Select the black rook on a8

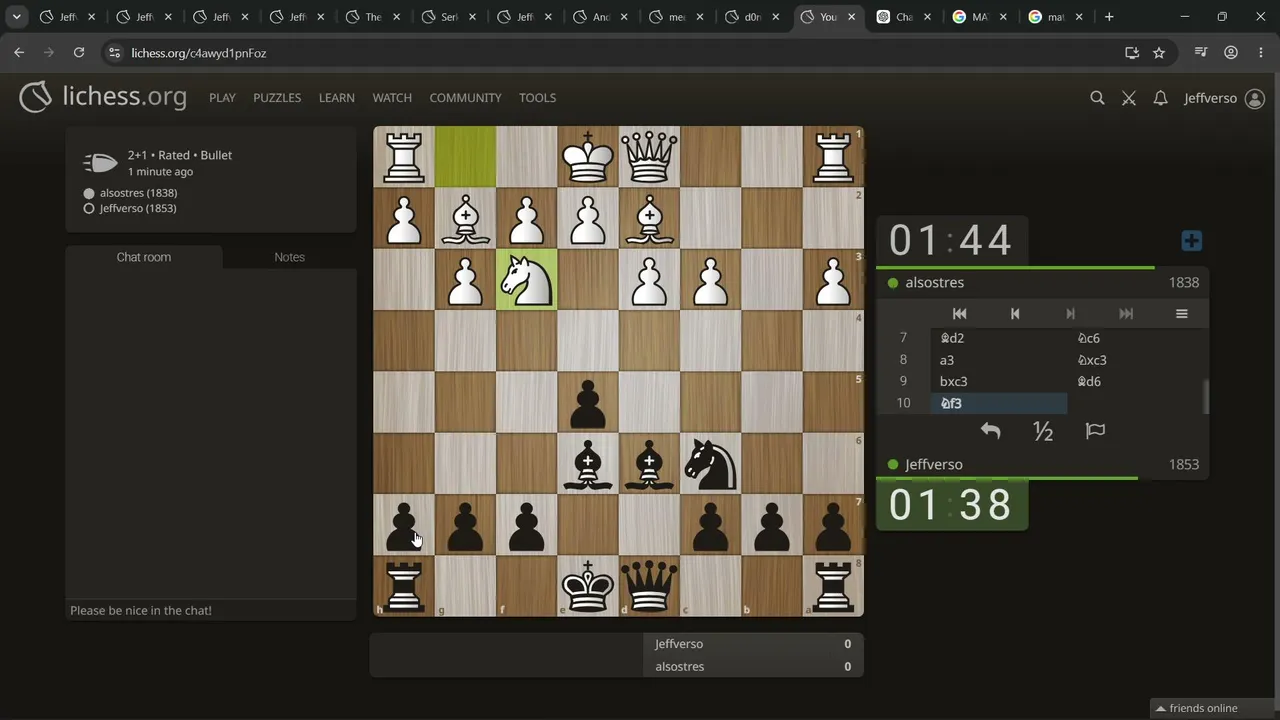tap(833, 586)
